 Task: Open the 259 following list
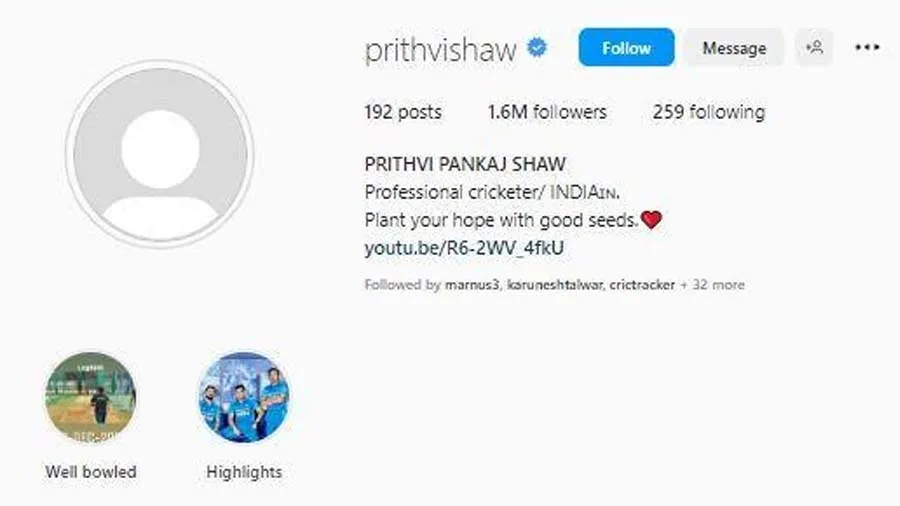click(x=709, y=112)
